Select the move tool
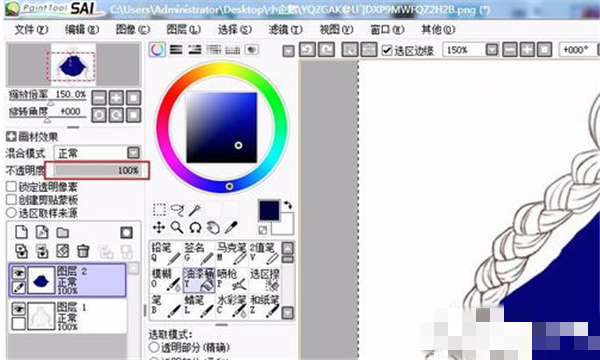 (159, 228)
